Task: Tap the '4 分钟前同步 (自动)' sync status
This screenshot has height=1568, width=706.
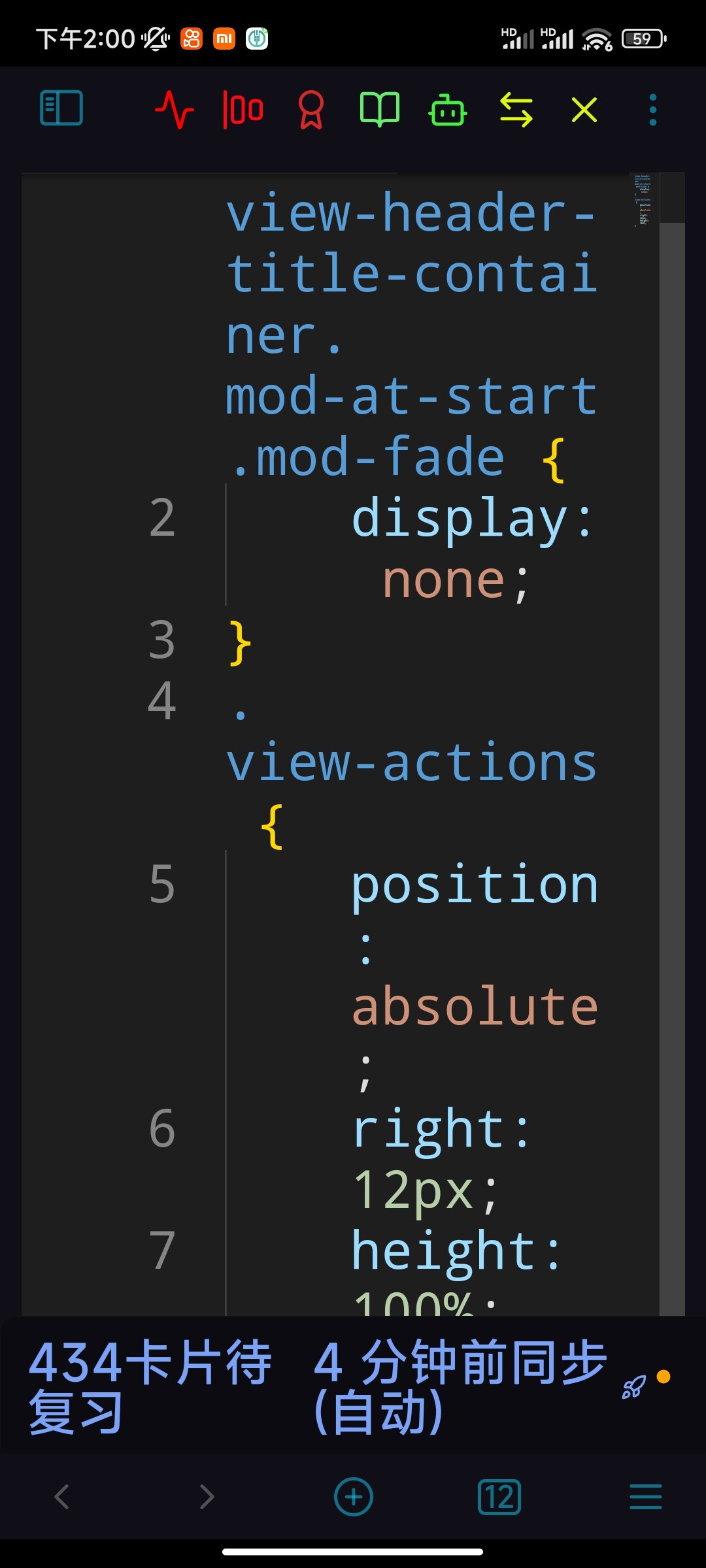Action: tap(460, 1386)
